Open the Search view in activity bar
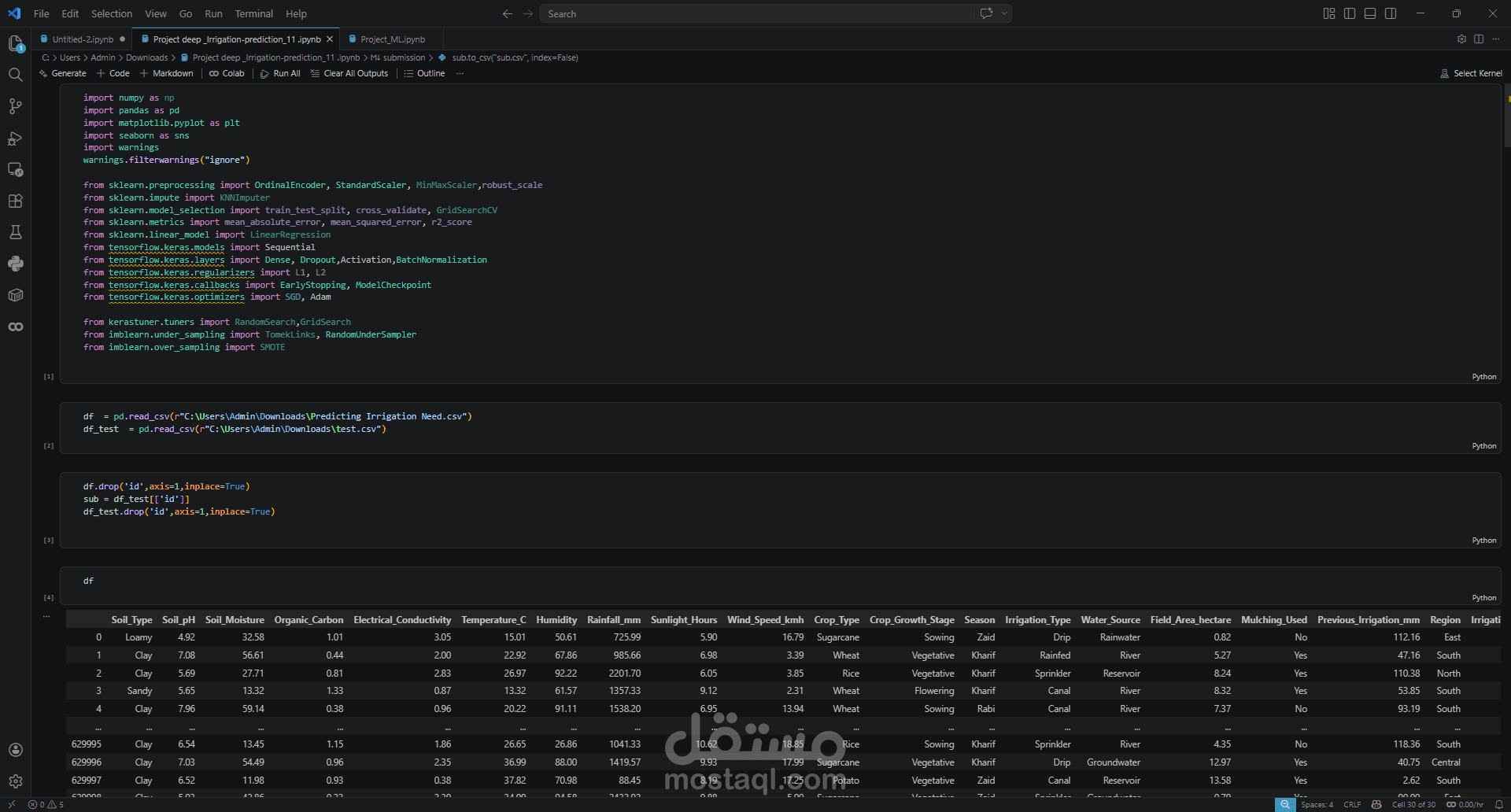This screenshot has height=812, width=1511. coord(15,75)
